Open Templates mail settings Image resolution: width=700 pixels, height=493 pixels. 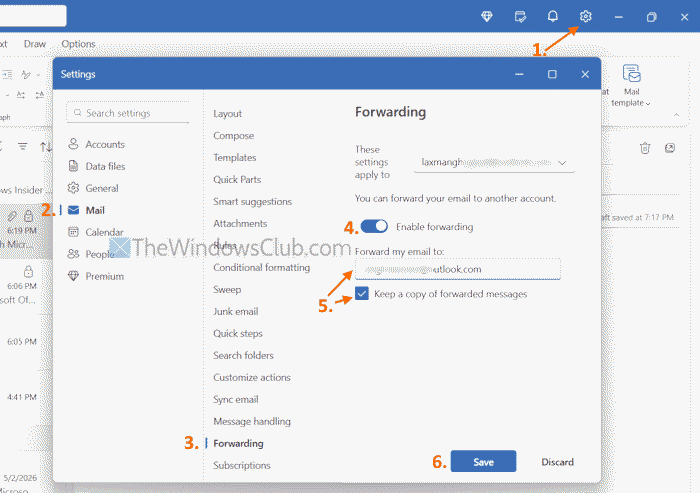click(235, 157)
